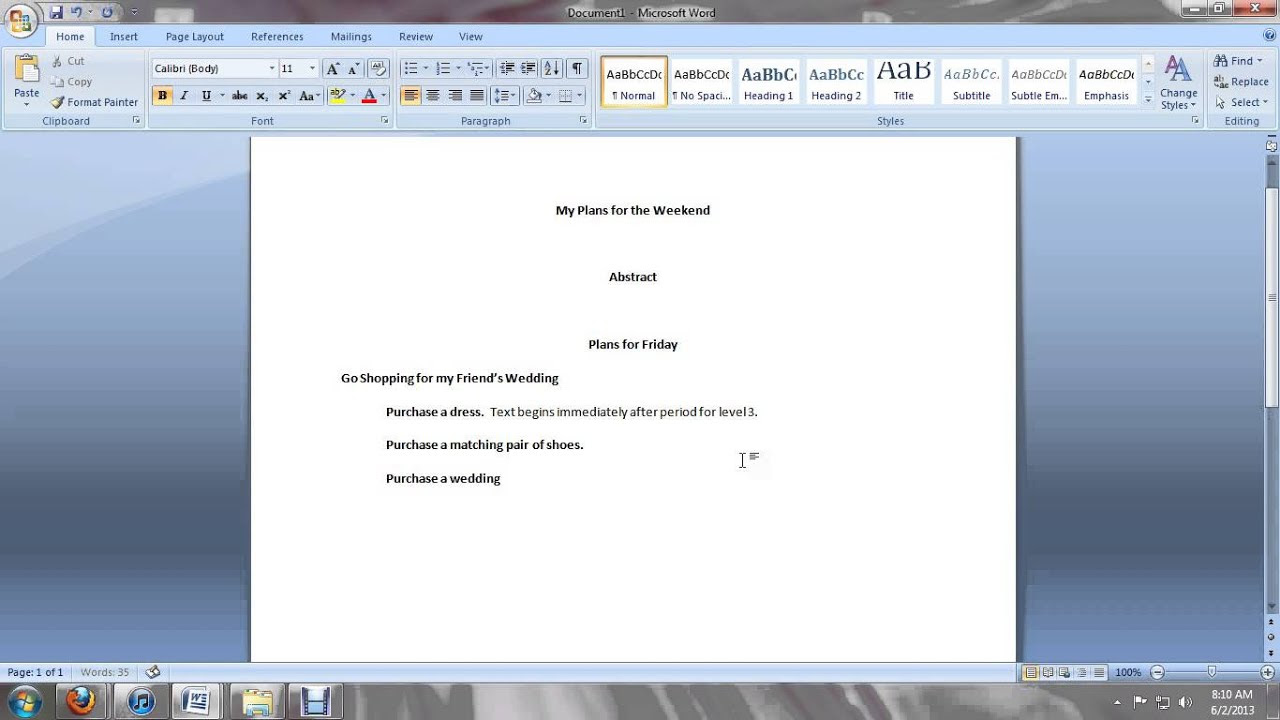Select the Center alignment icon
Screen dimensions: 1280x720
[x=432, y=95]
